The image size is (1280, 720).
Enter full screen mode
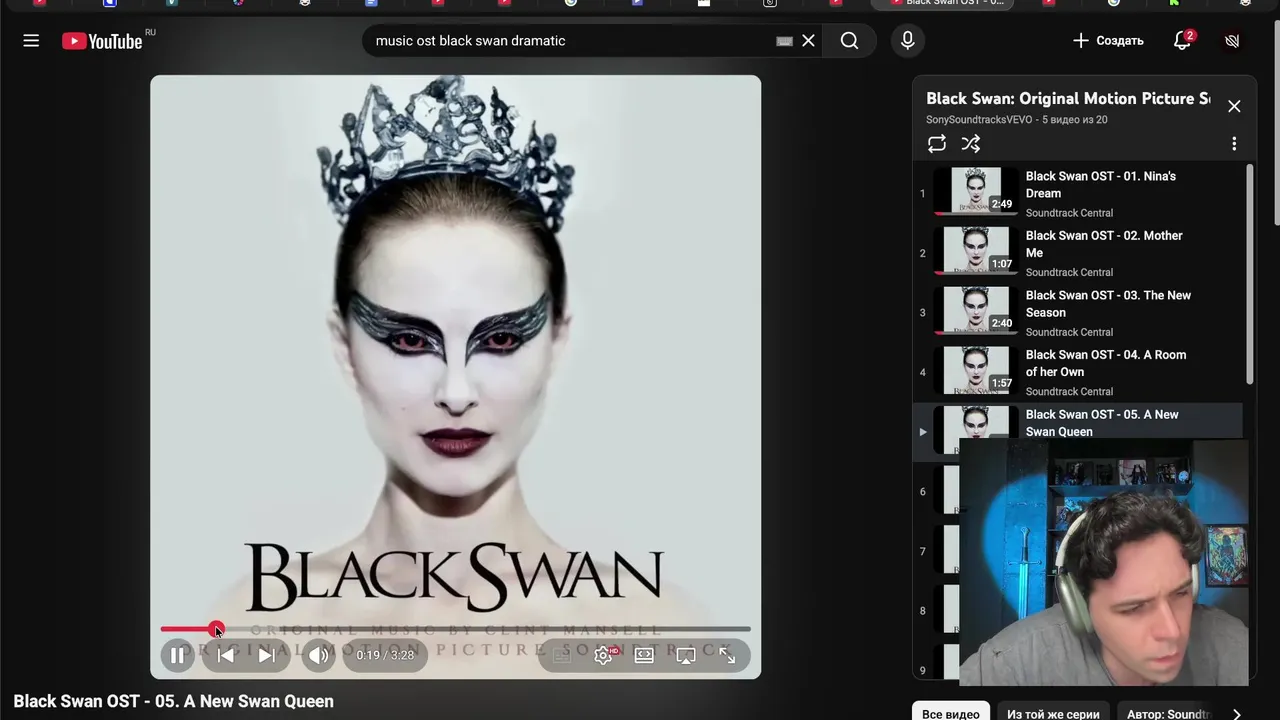[x=727, y=655]
